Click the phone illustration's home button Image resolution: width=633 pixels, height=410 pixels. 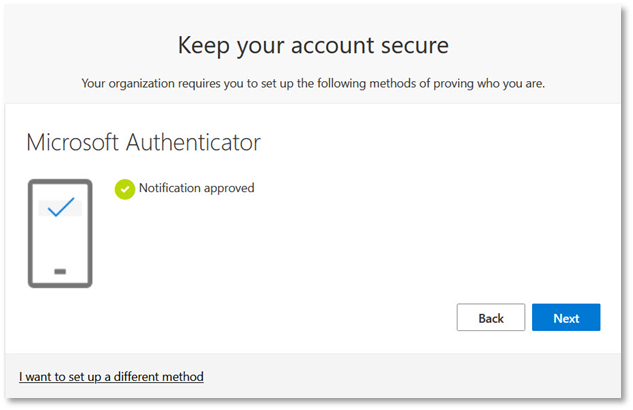60,271
